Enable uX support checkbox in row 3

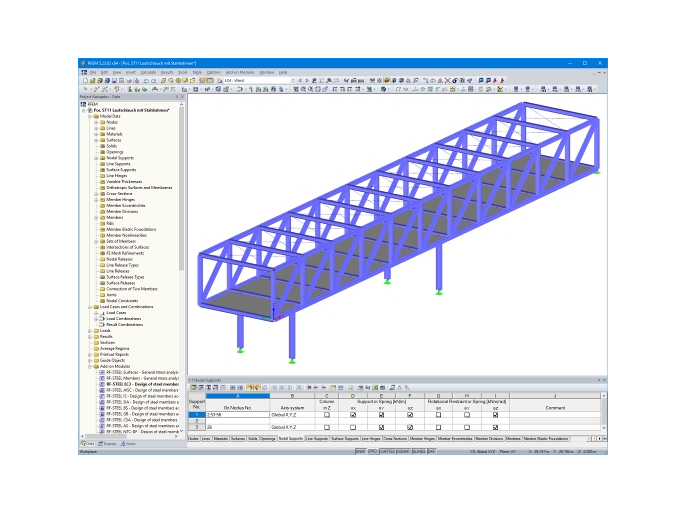tap(353, 427)
